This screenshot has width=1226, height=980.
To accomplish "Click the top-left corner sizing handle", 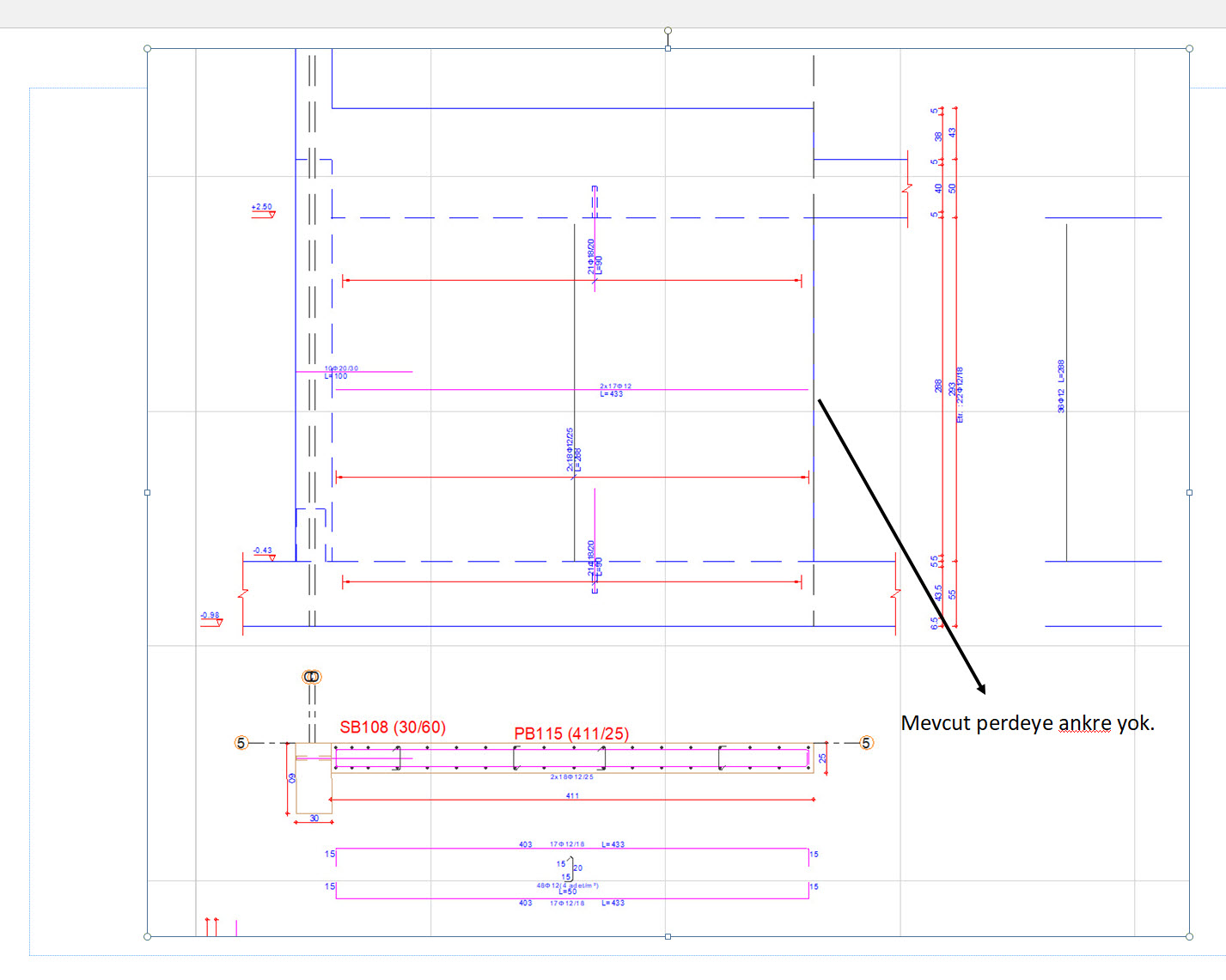I will click(x=147, y=49).
